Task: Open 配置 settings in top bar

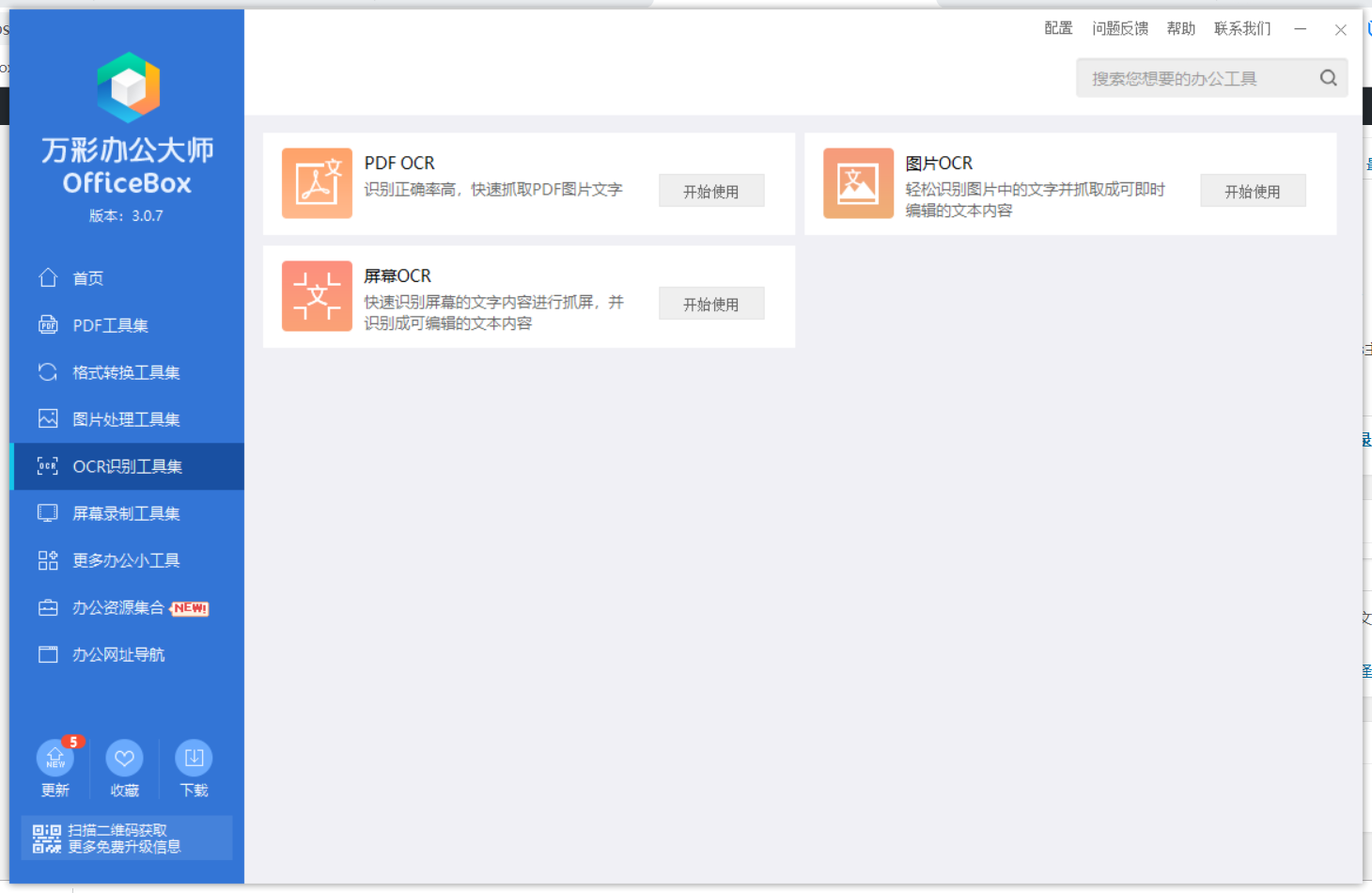Action: tap(1058, 28)
